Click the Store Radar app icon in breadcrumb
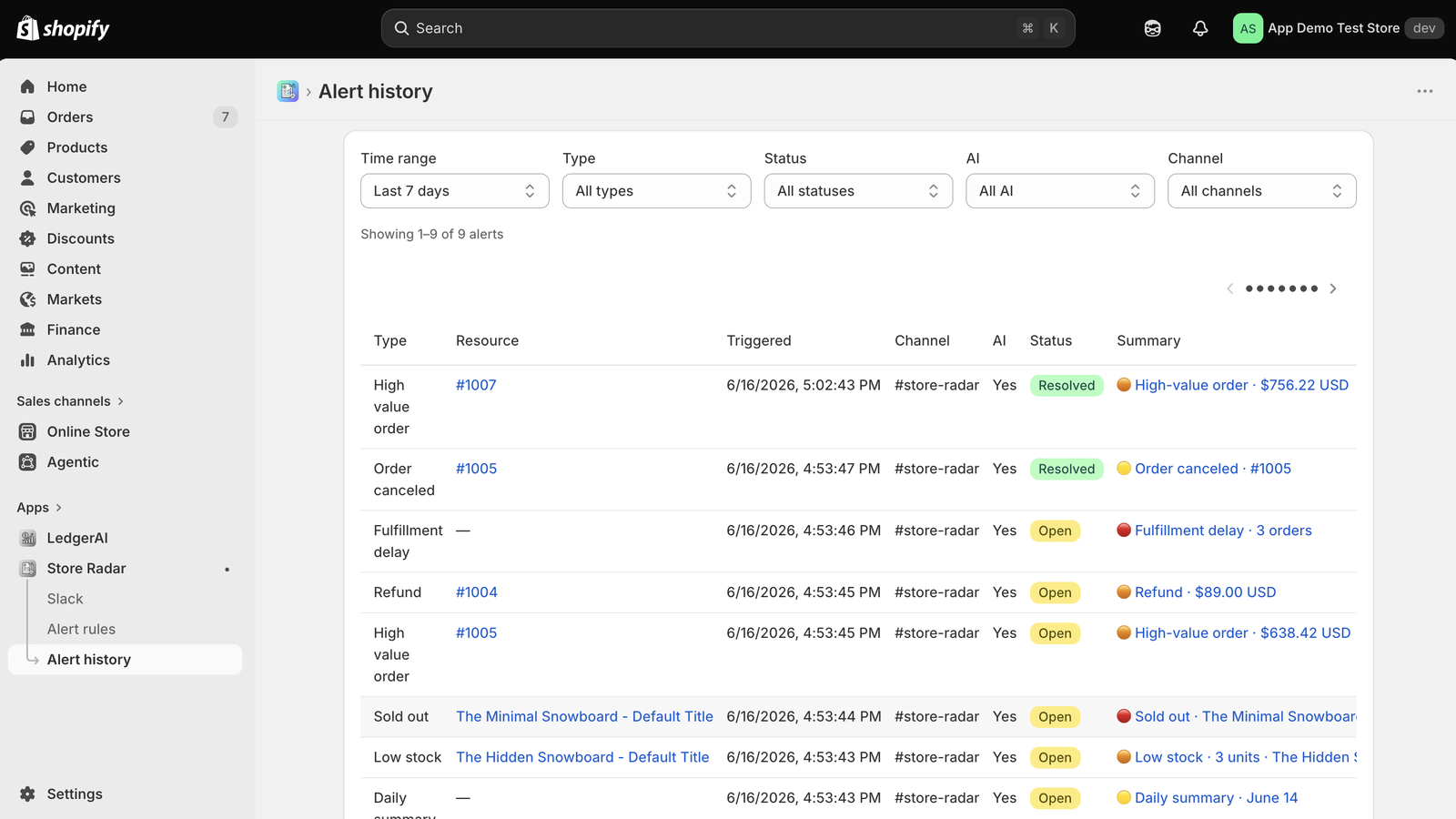 [x=288, y=91]
